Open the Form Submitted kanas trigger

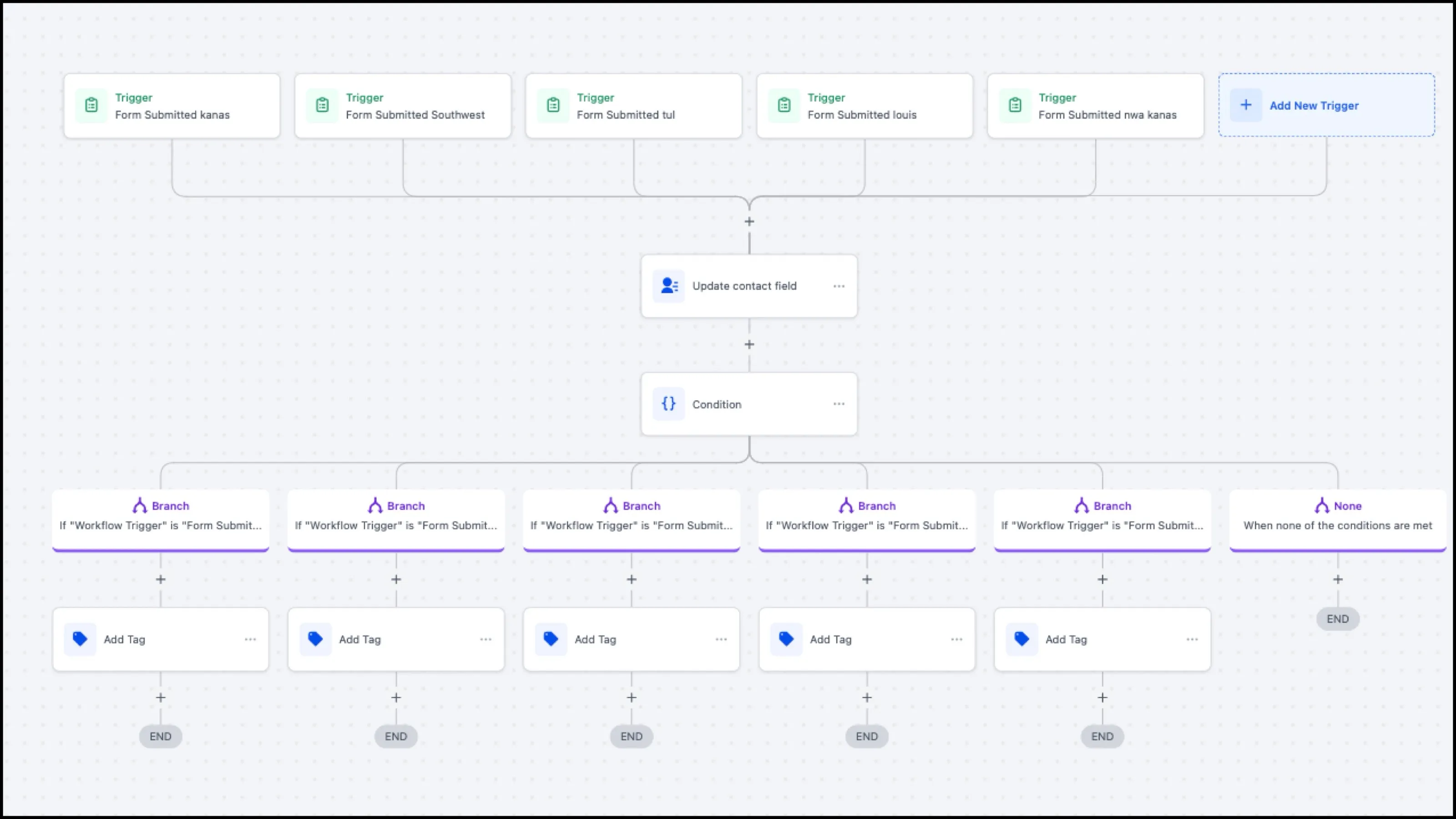pos(172,106)
